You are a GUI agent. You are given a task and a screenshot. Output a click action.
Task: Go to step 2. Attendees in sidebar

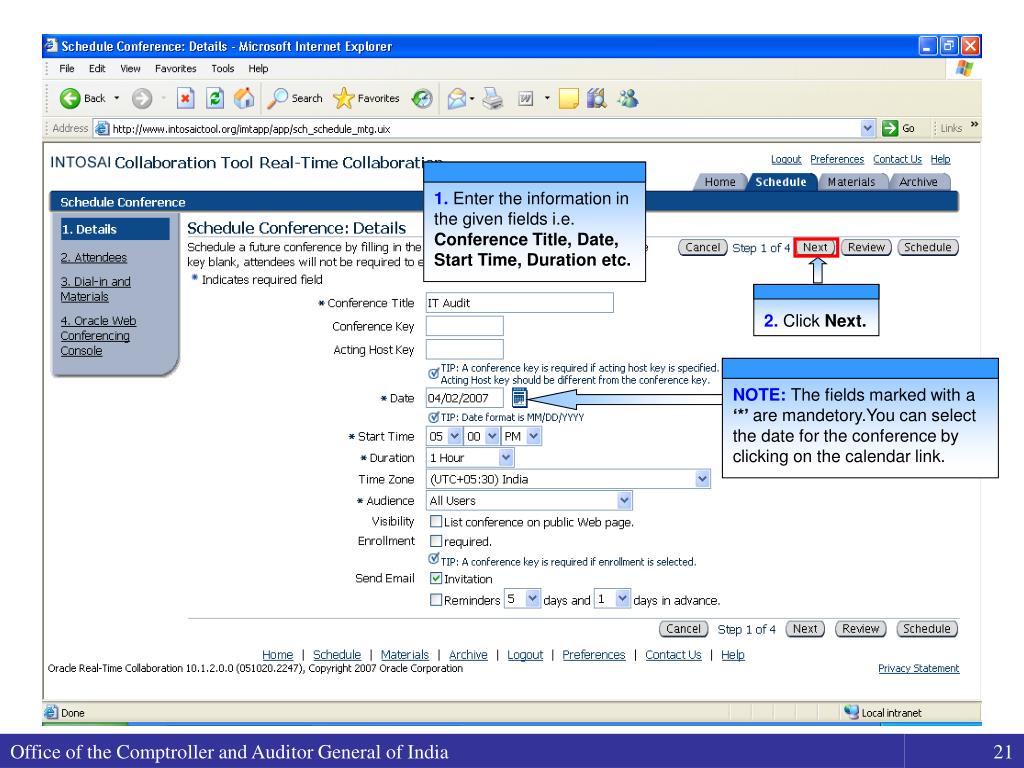coord(93,257)
